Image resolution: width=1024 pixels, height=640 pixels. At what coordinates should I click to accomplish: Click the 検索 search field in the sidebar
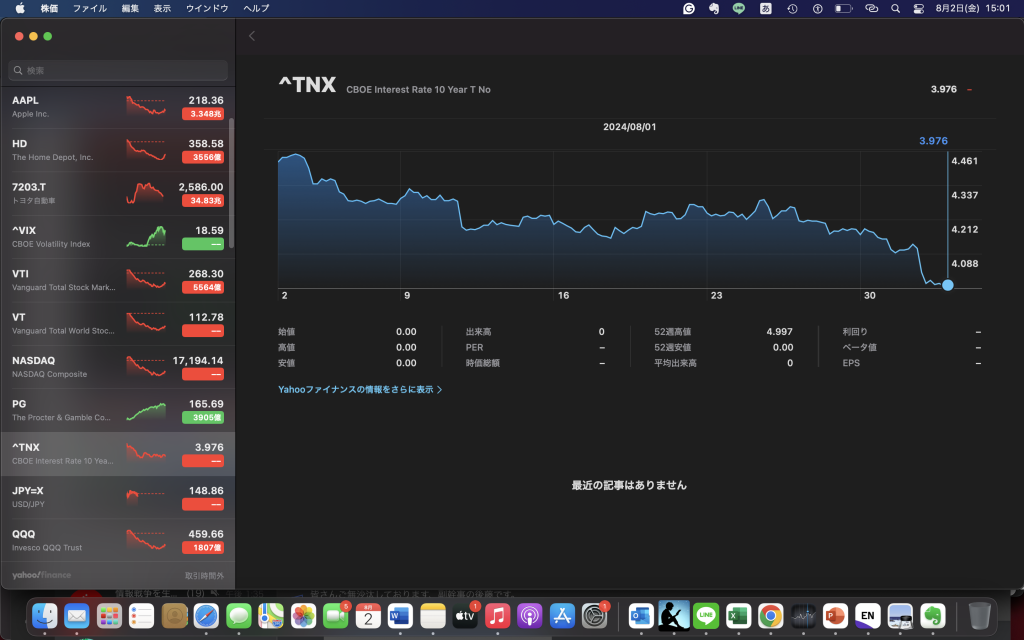click(x=117, y=70)
